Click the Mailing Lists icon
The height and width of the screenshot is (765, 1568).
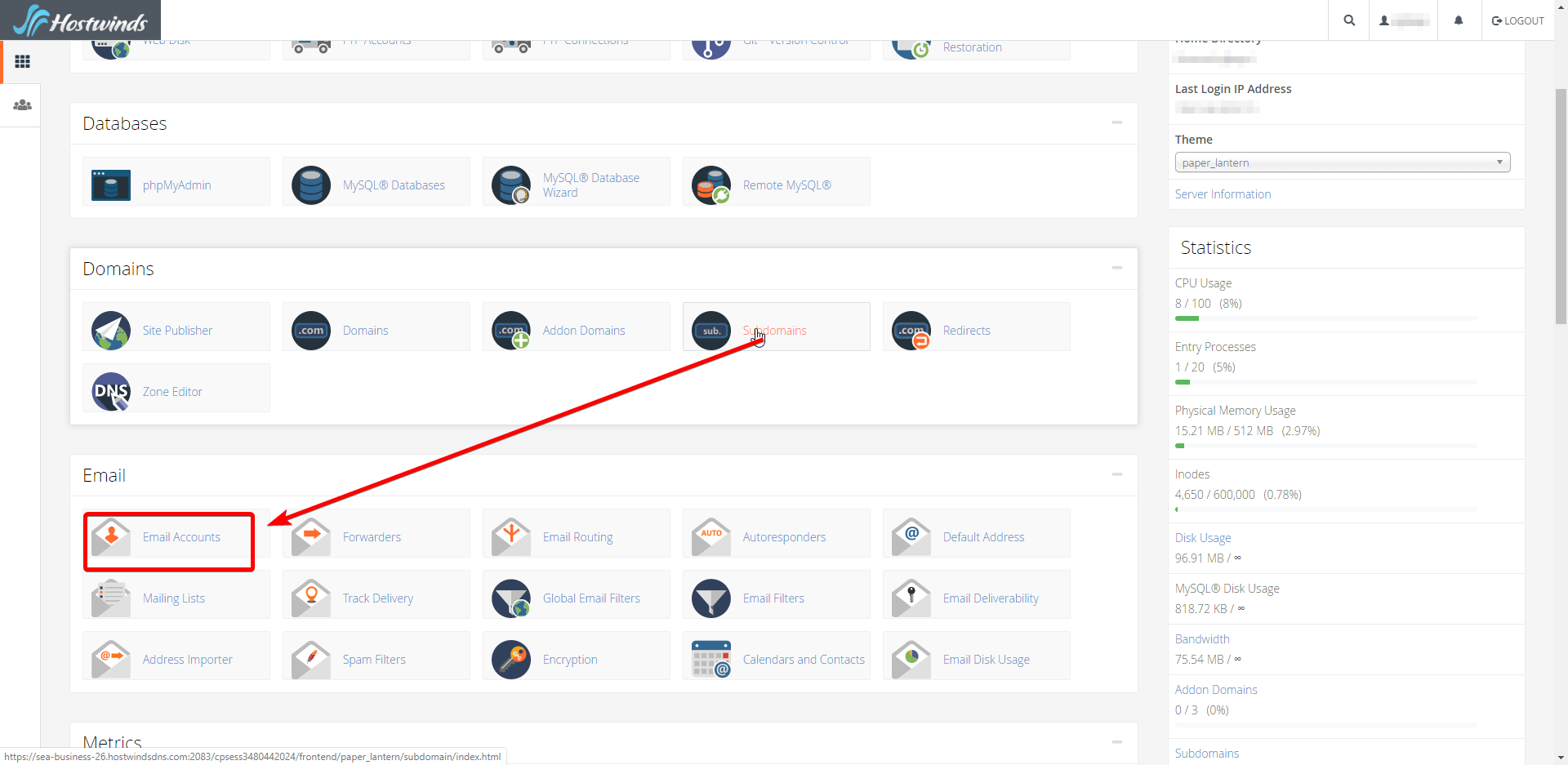[111, 598]
